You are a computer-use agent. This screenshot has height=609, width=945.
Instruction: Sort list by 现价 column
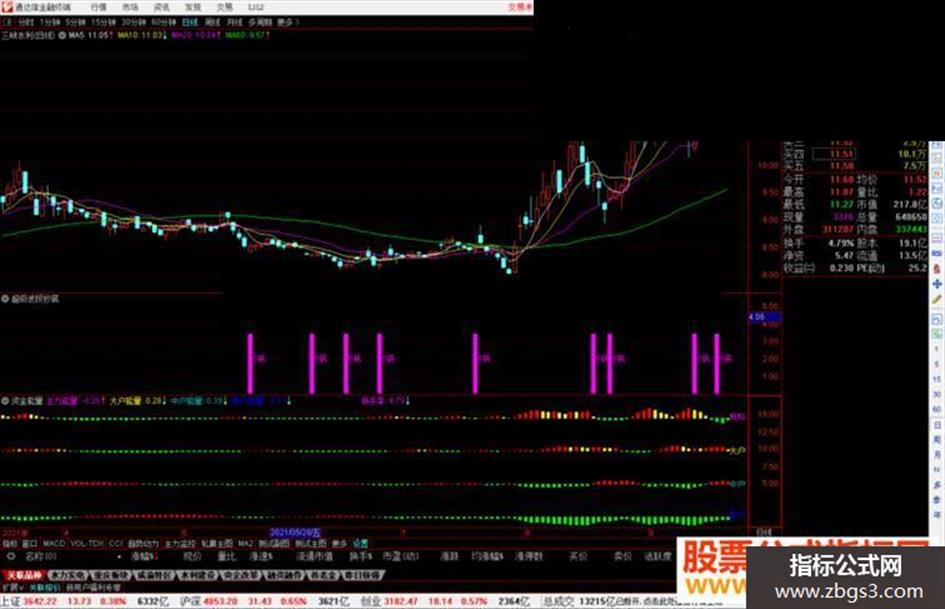[x=192, y=556]
